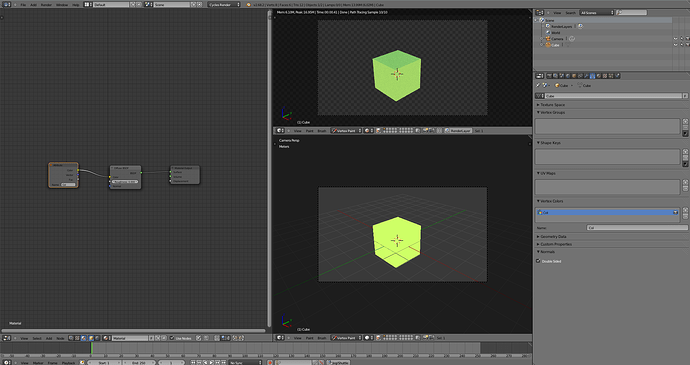Click the outliner search field
The width and height of the screenshot is (690, 365).
tap(631, 13)
